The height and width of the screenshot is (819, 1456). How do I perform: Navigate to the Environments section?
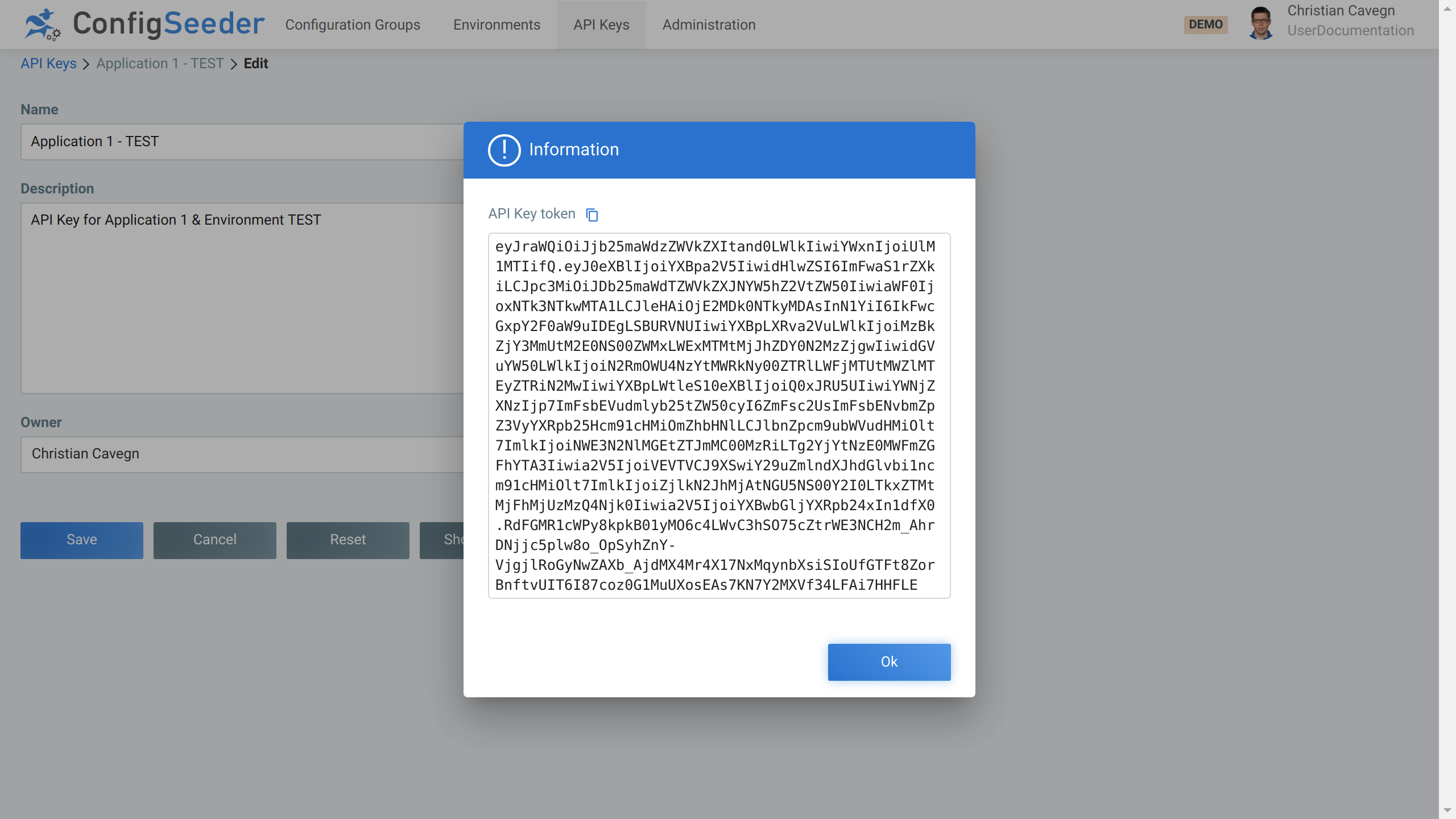point(497,24)
